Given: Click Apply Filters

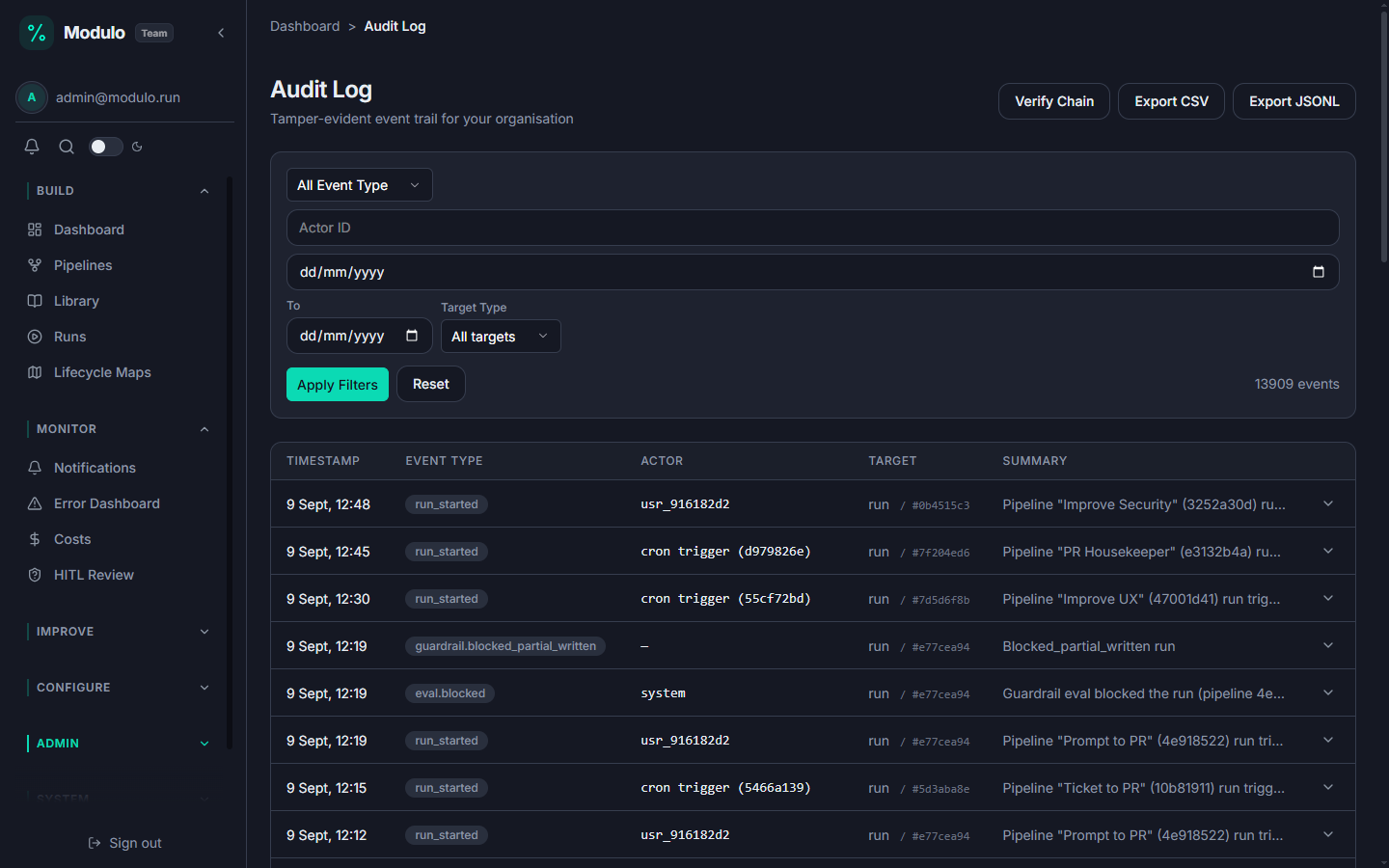Looking at the screenshot, I should point(338,385).
